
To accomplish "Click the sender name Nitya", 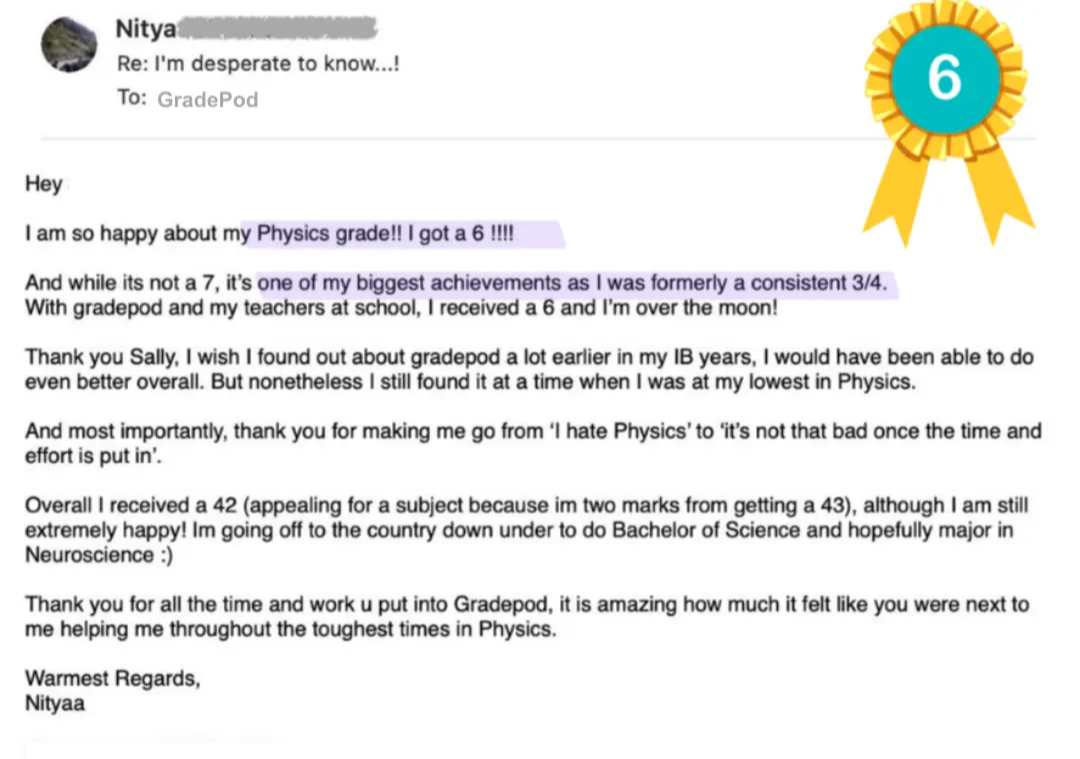I will click(x=146, y=28).
